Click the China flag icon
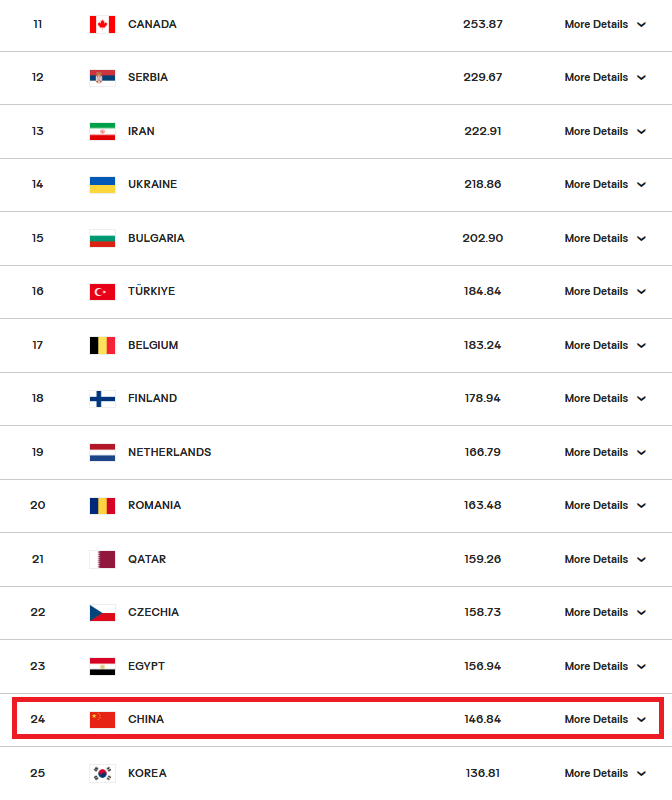 tap(102, 719)
